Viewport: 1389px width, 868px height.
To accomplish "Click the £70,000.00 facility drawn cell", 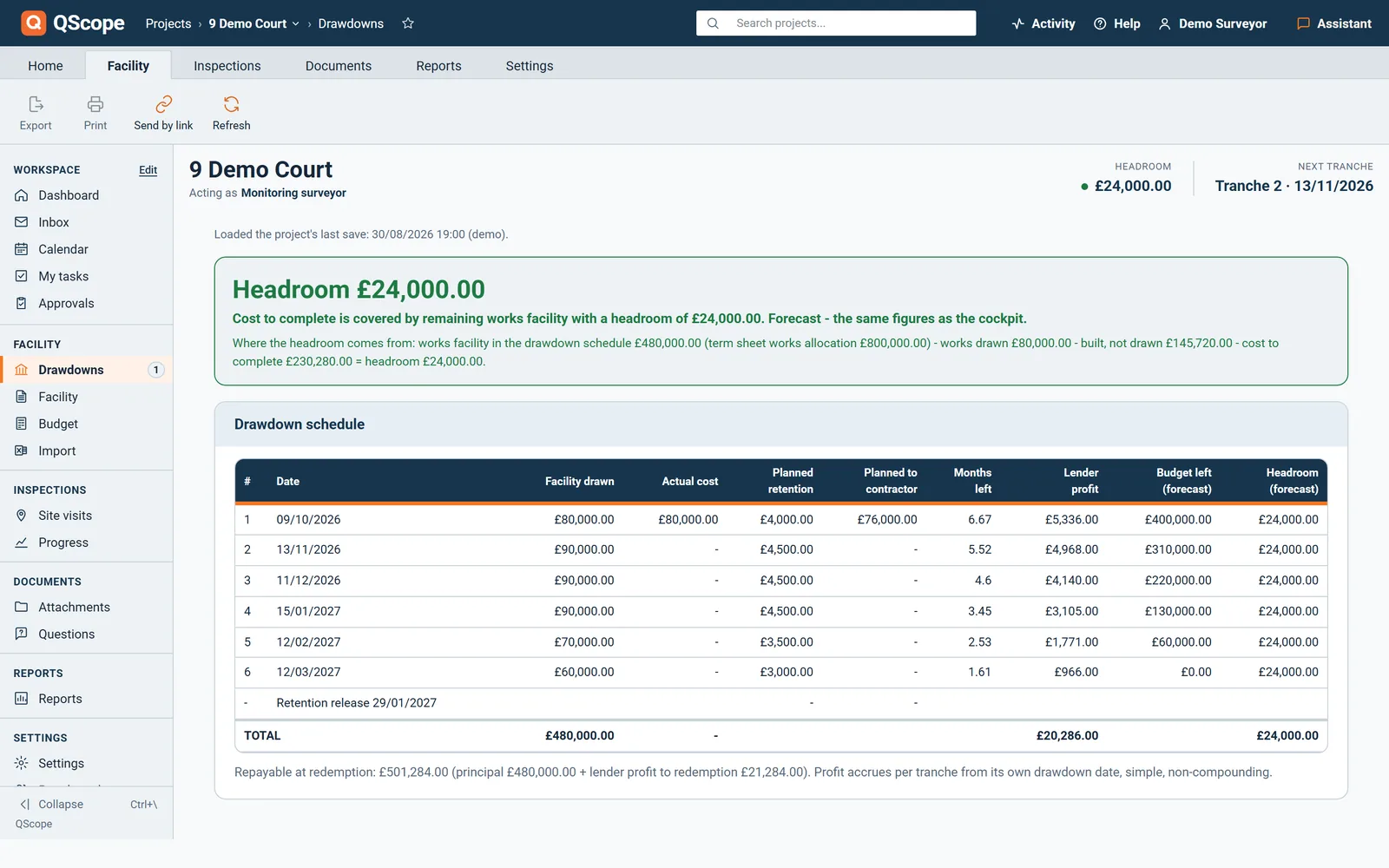I will (583, 641).
